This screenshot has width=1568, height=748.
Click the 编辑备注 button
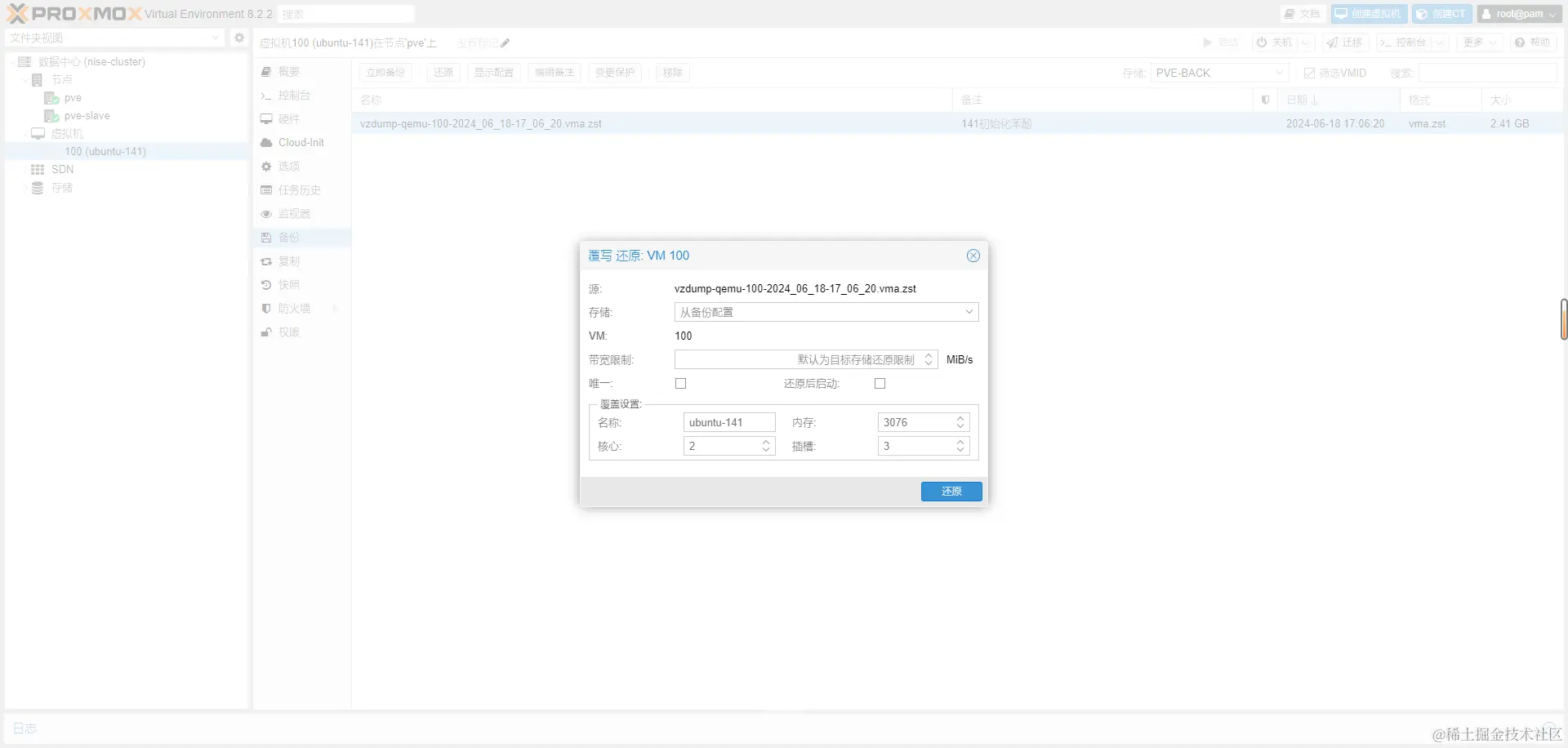[x=555, y=73]
